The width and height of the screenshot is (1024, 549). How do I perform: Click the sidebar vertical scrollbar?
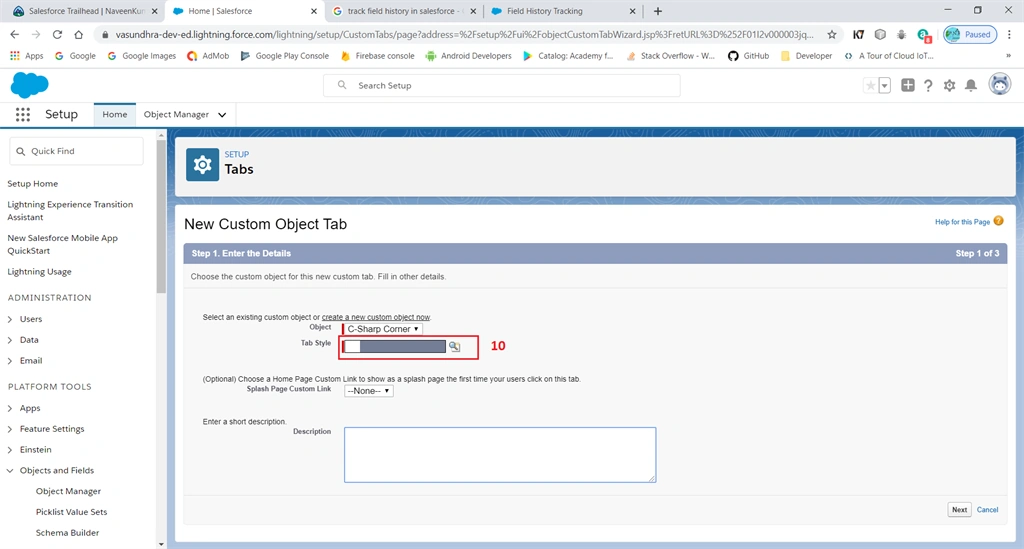[161, 215]
